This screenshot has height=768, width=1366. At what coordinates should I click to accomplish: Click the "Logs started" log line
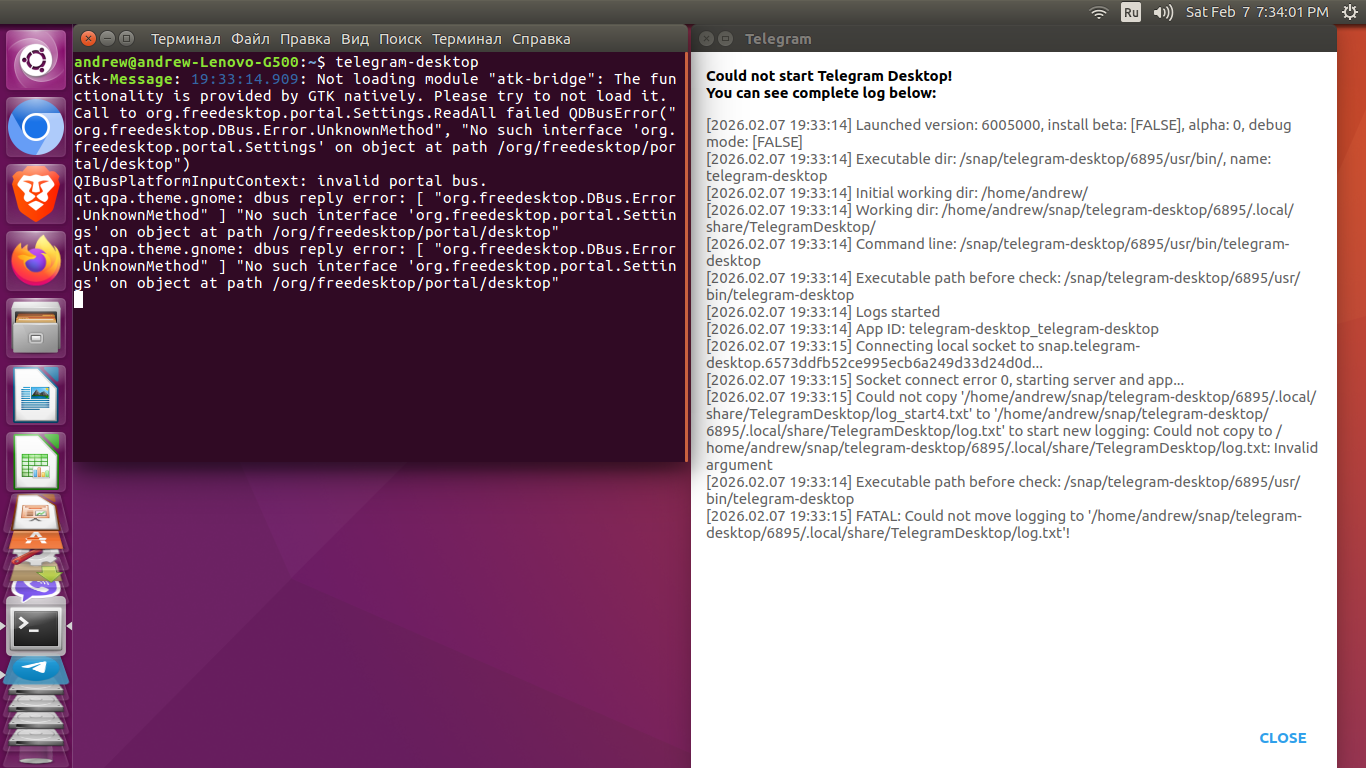tap(823, 312)
